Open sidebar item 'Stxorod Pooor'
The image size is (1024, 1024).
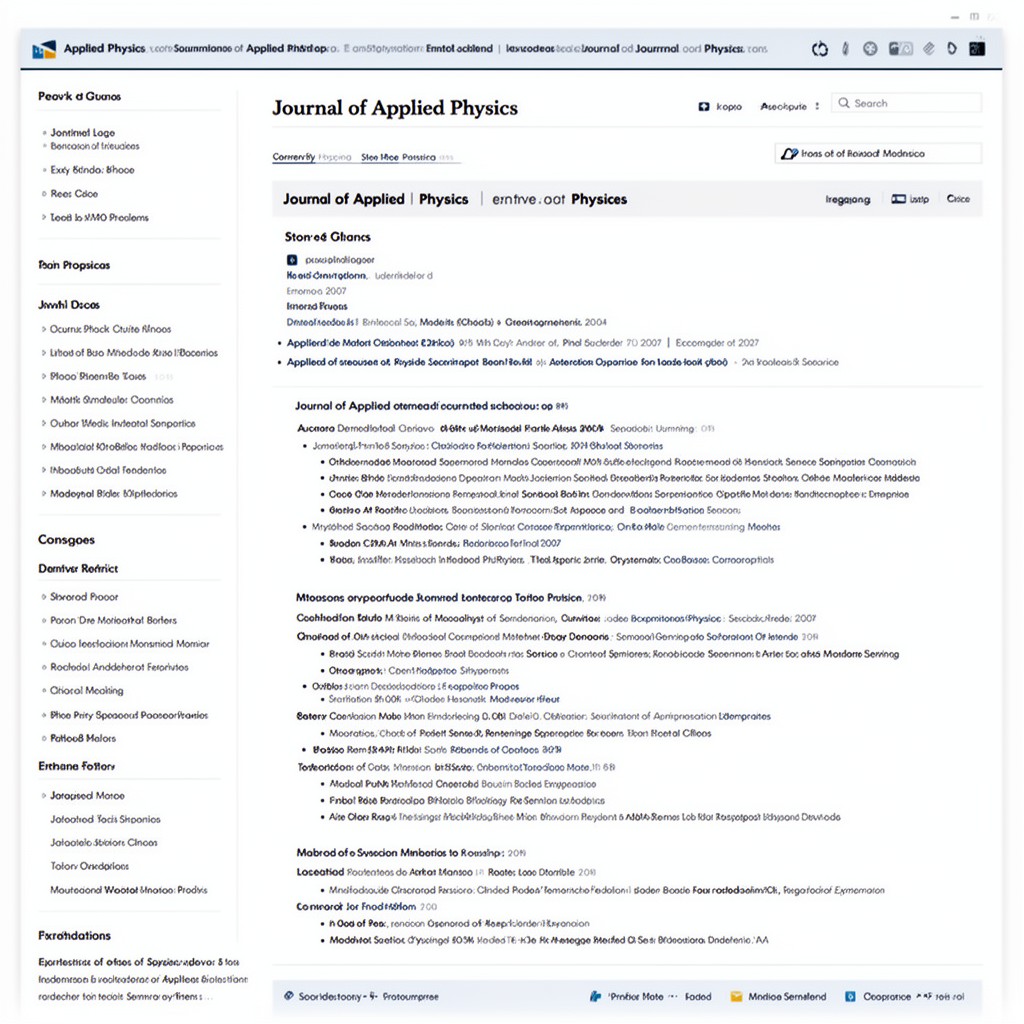click(x=84, y=597)
